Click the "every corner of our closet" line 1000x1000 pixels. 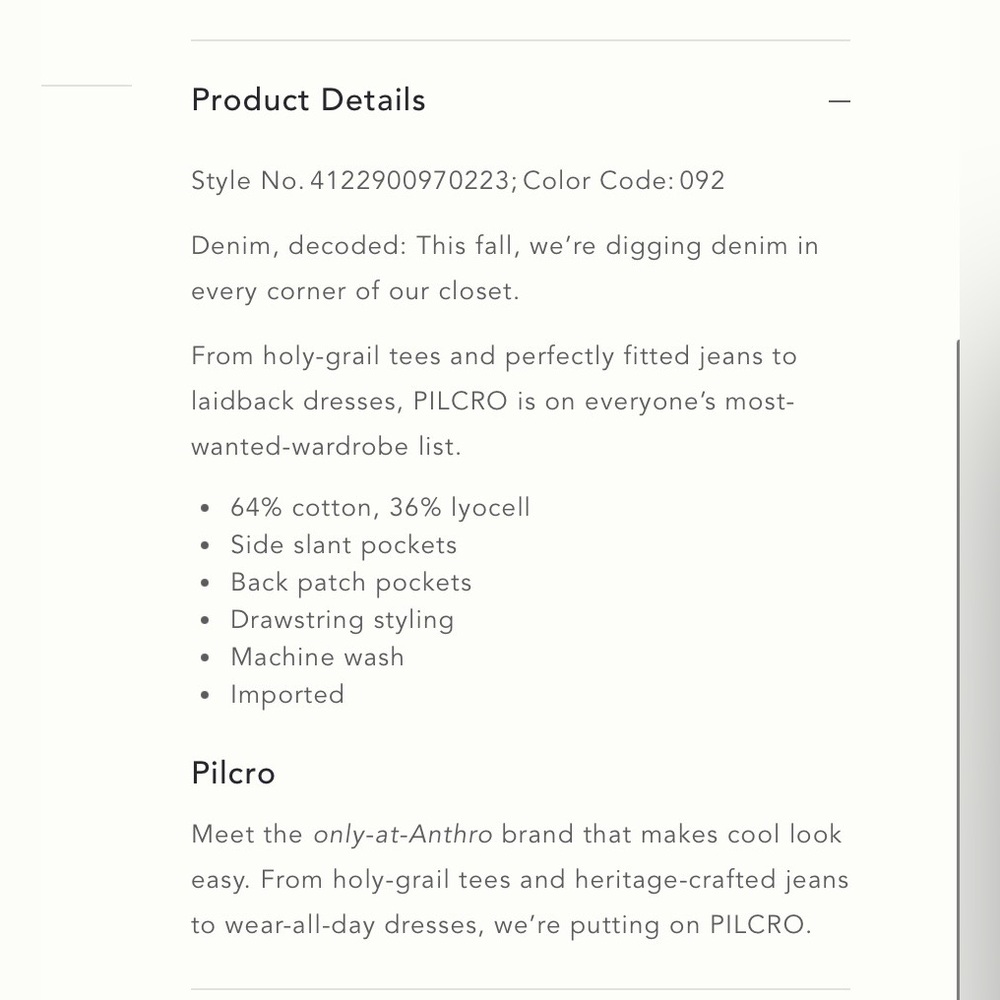click(x=355, y=291)
